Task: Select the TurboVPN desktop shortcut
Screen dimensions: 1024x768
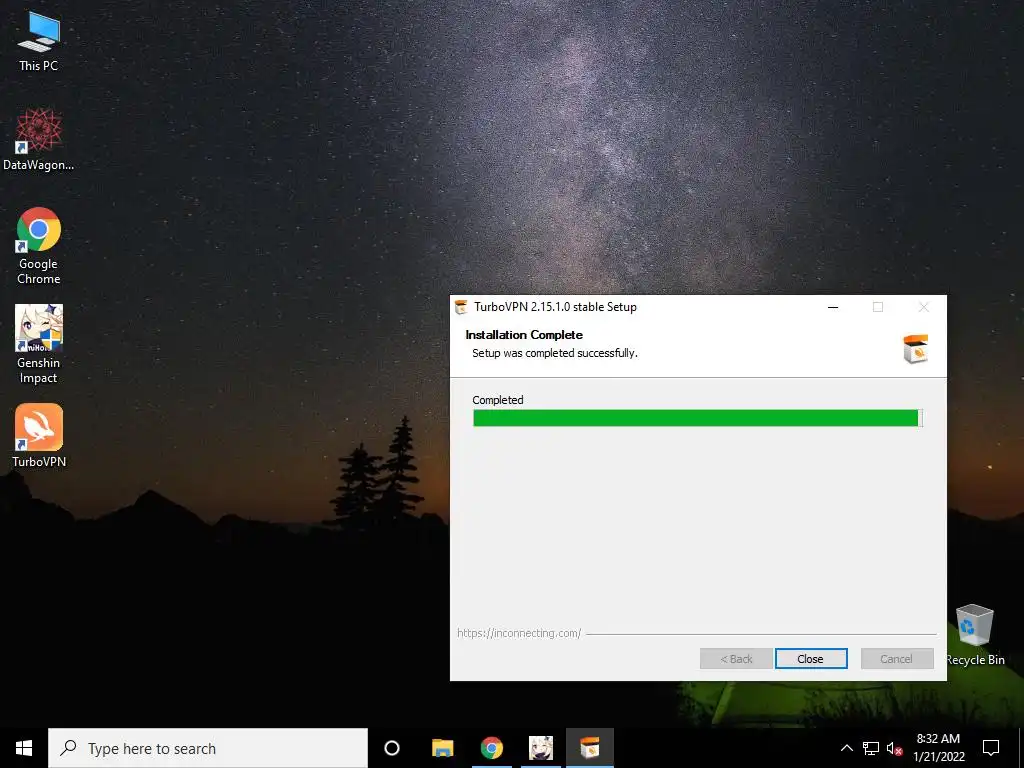Action: (39, 436)
